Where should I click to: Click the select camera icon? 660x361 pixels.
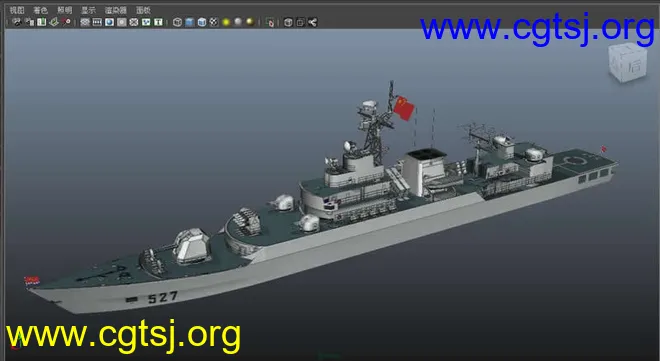tap(17, 22)
